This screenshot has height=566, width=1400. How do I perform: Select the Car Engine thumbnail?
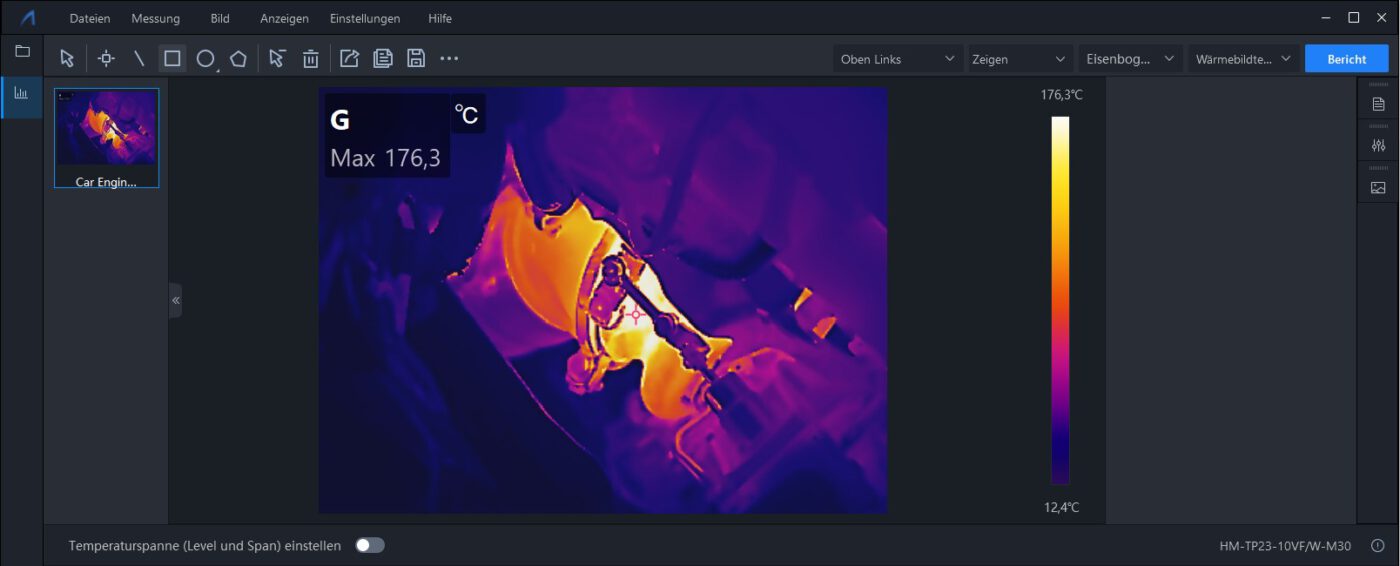pos(106,138)
